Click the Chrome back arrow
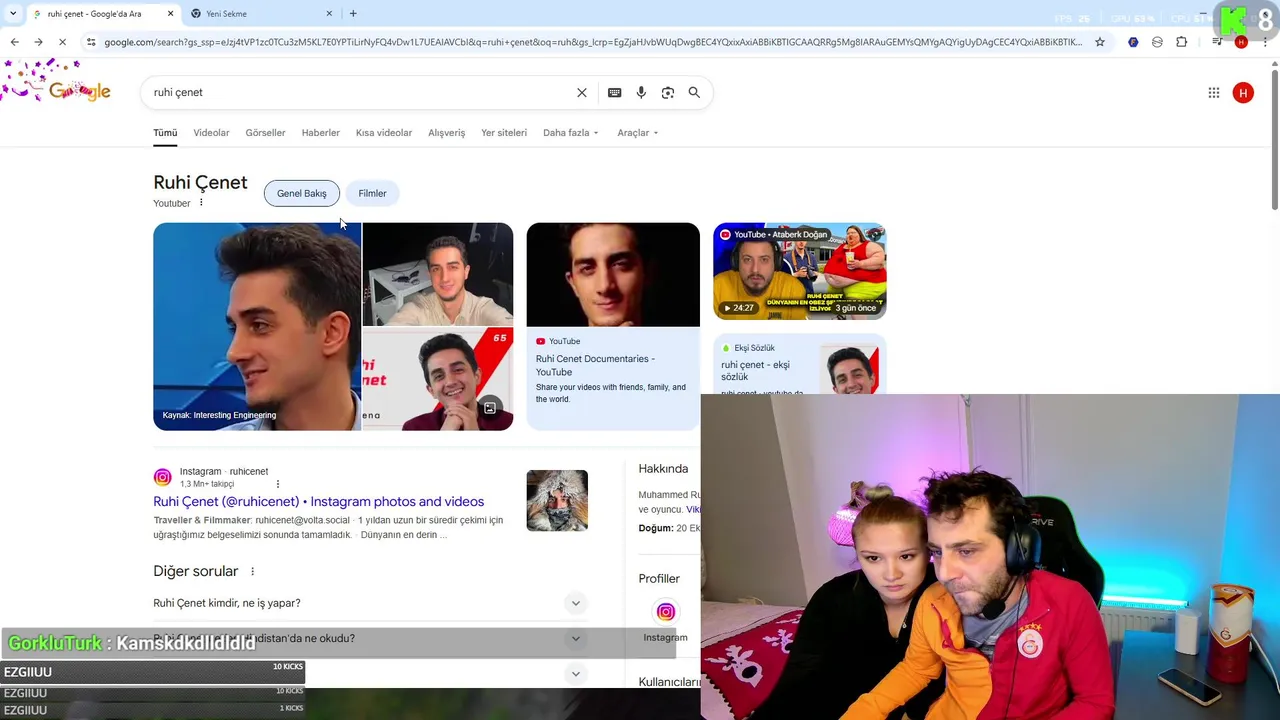The image size is (1280, 720). [14, 42]
